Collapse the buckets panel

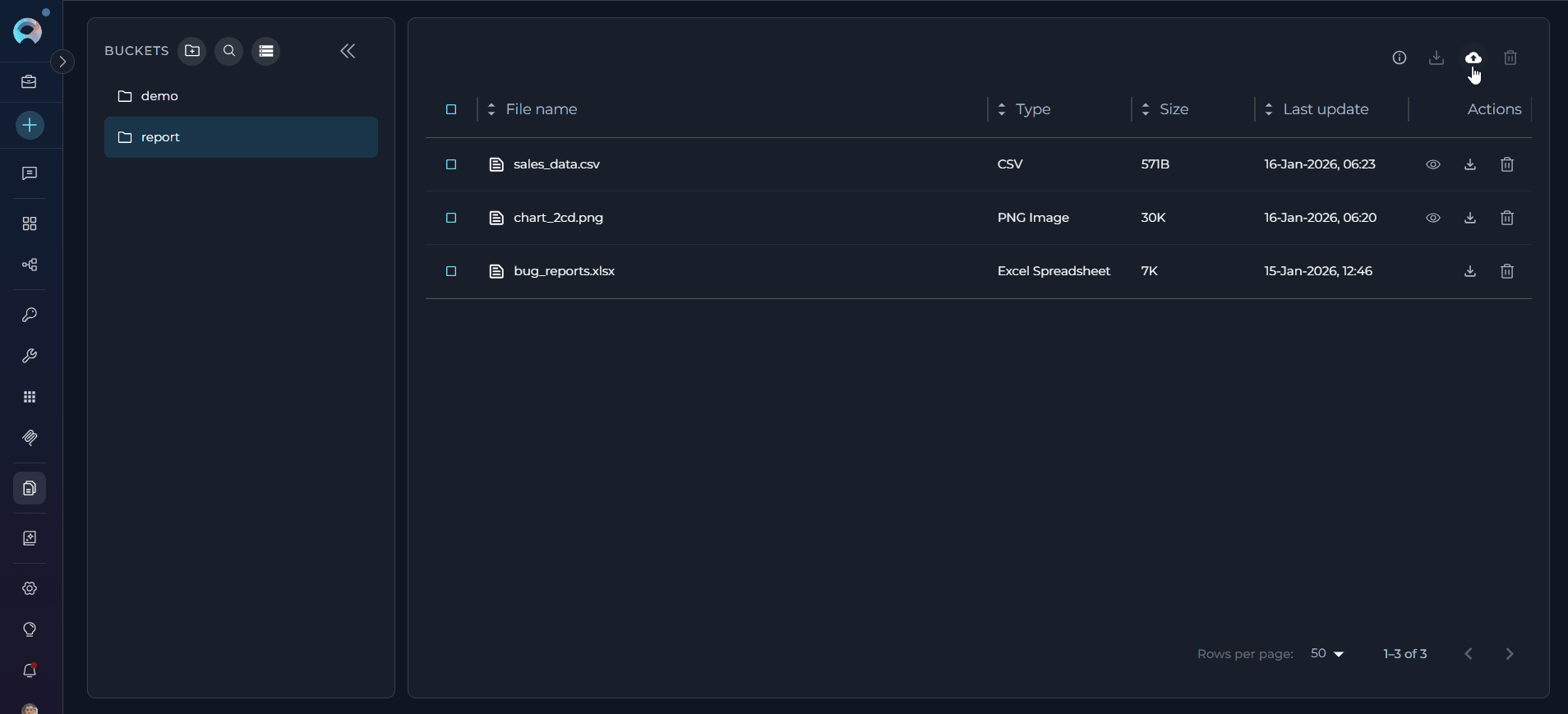[348, 51]
